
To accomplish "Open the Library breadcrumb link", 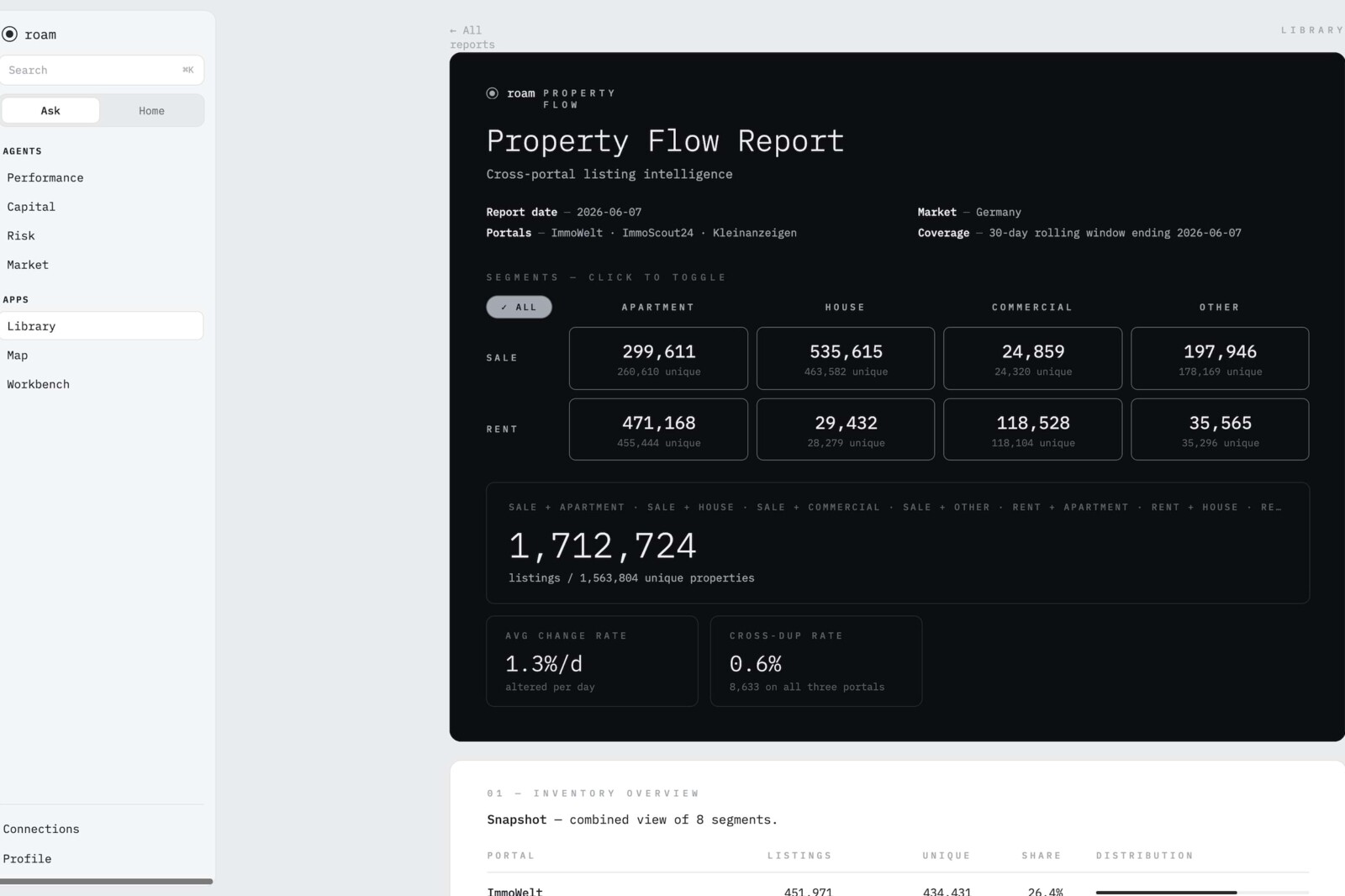I will pyautogui.click(x=1312, y=30).
